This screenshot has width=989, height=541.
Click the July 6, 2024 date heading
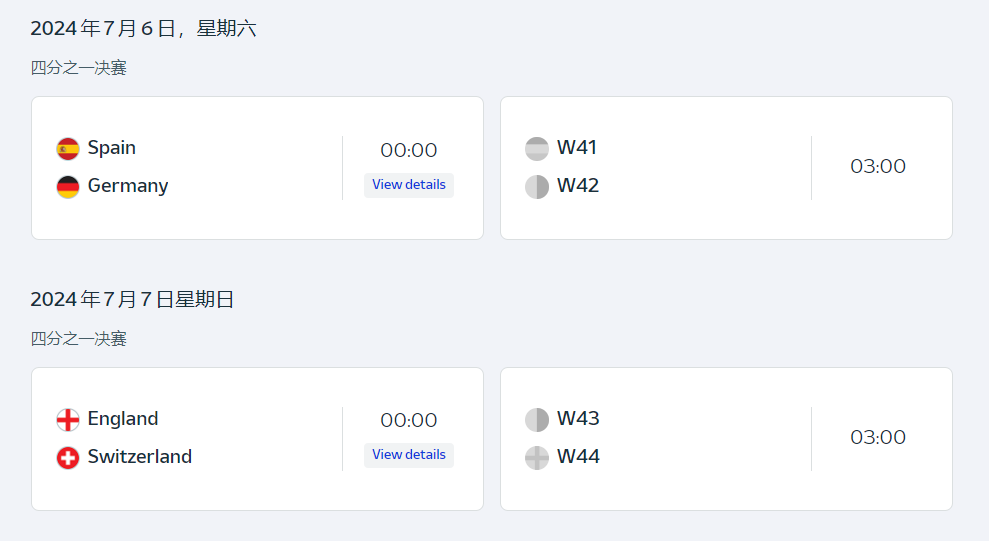click(x=143, y=29)
